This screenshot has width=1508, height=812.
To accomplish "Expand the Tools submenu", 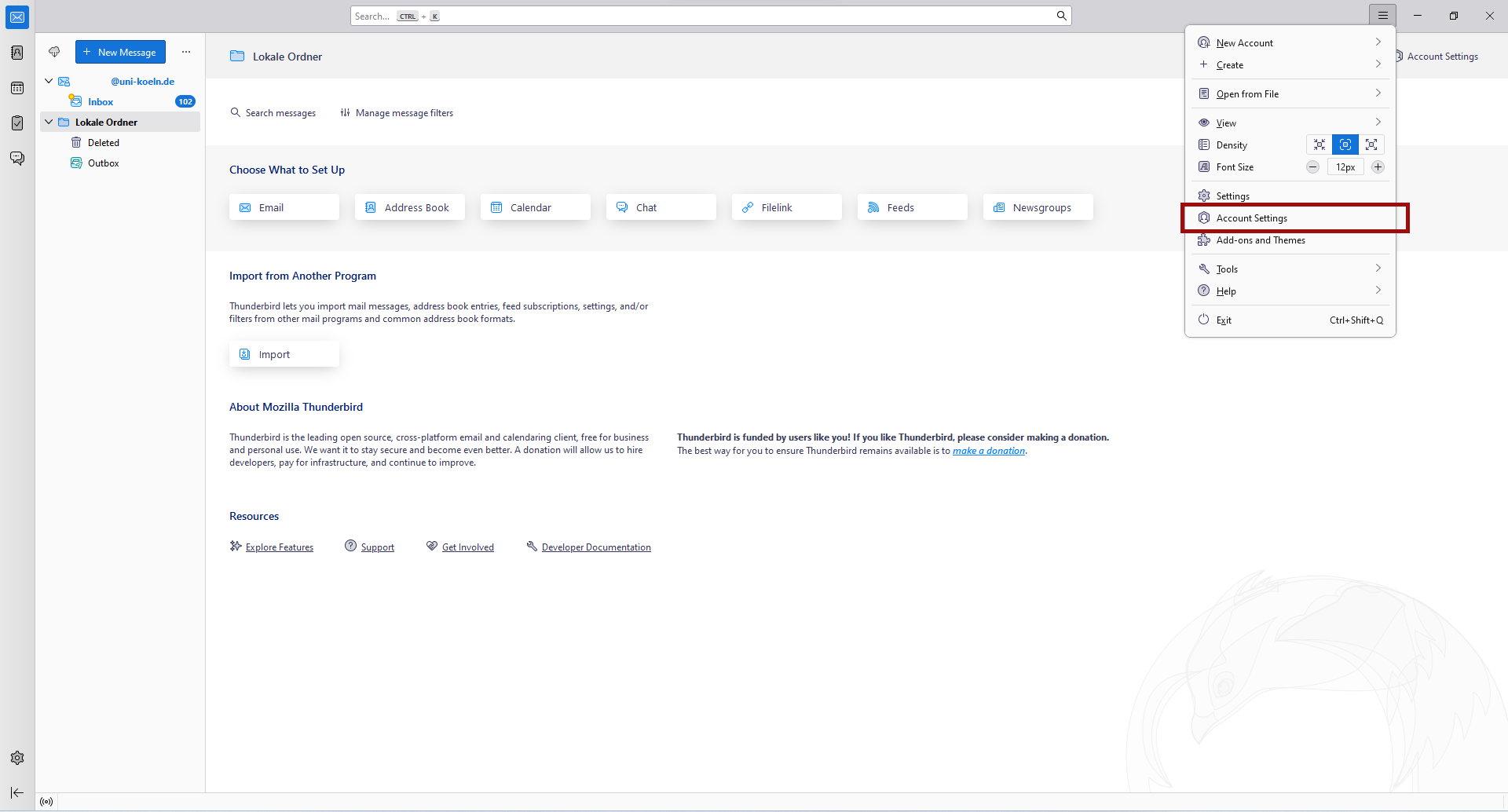I will (1290, 269).
